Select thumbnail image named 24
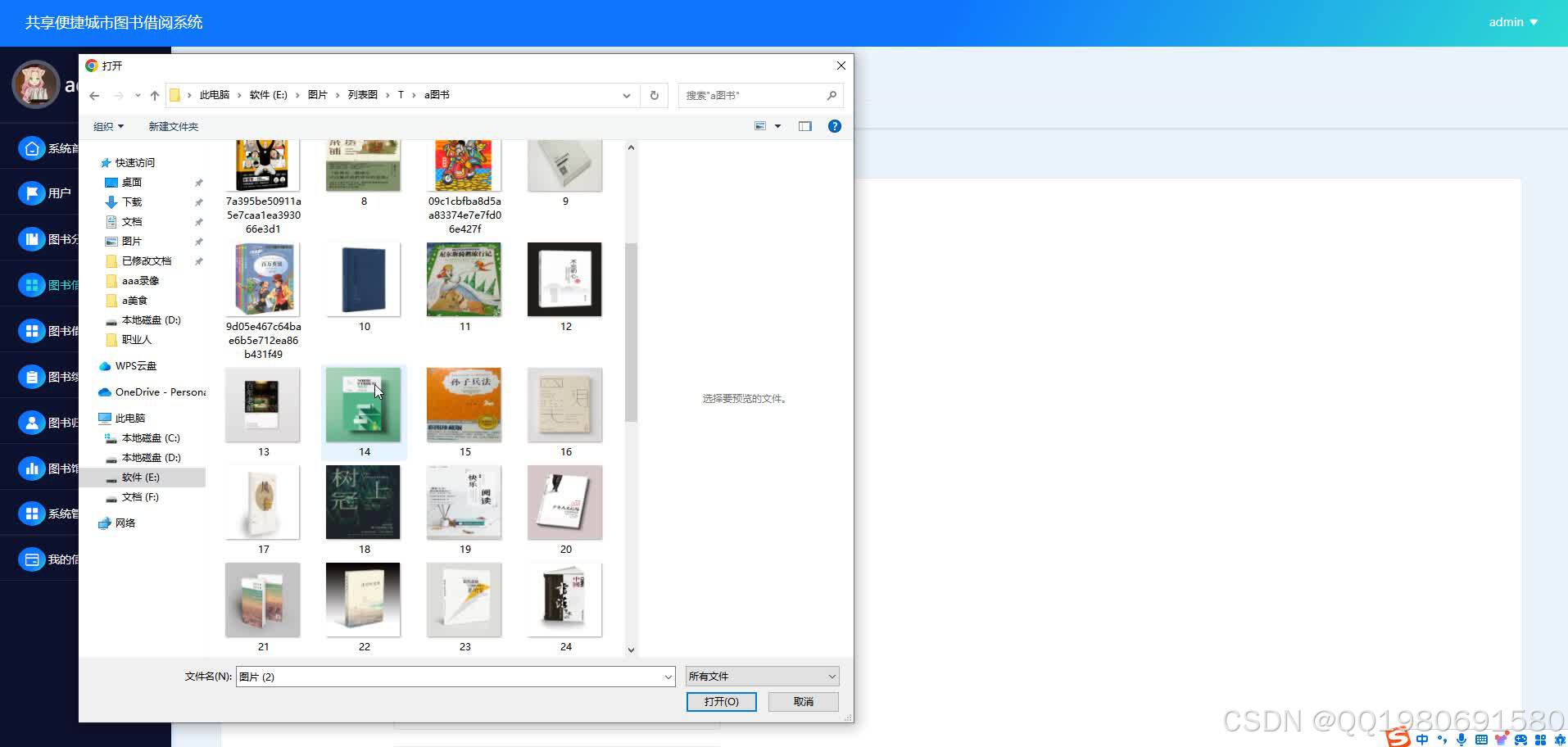This screenshot has height=747, width=1568. [x=565, y=600]
